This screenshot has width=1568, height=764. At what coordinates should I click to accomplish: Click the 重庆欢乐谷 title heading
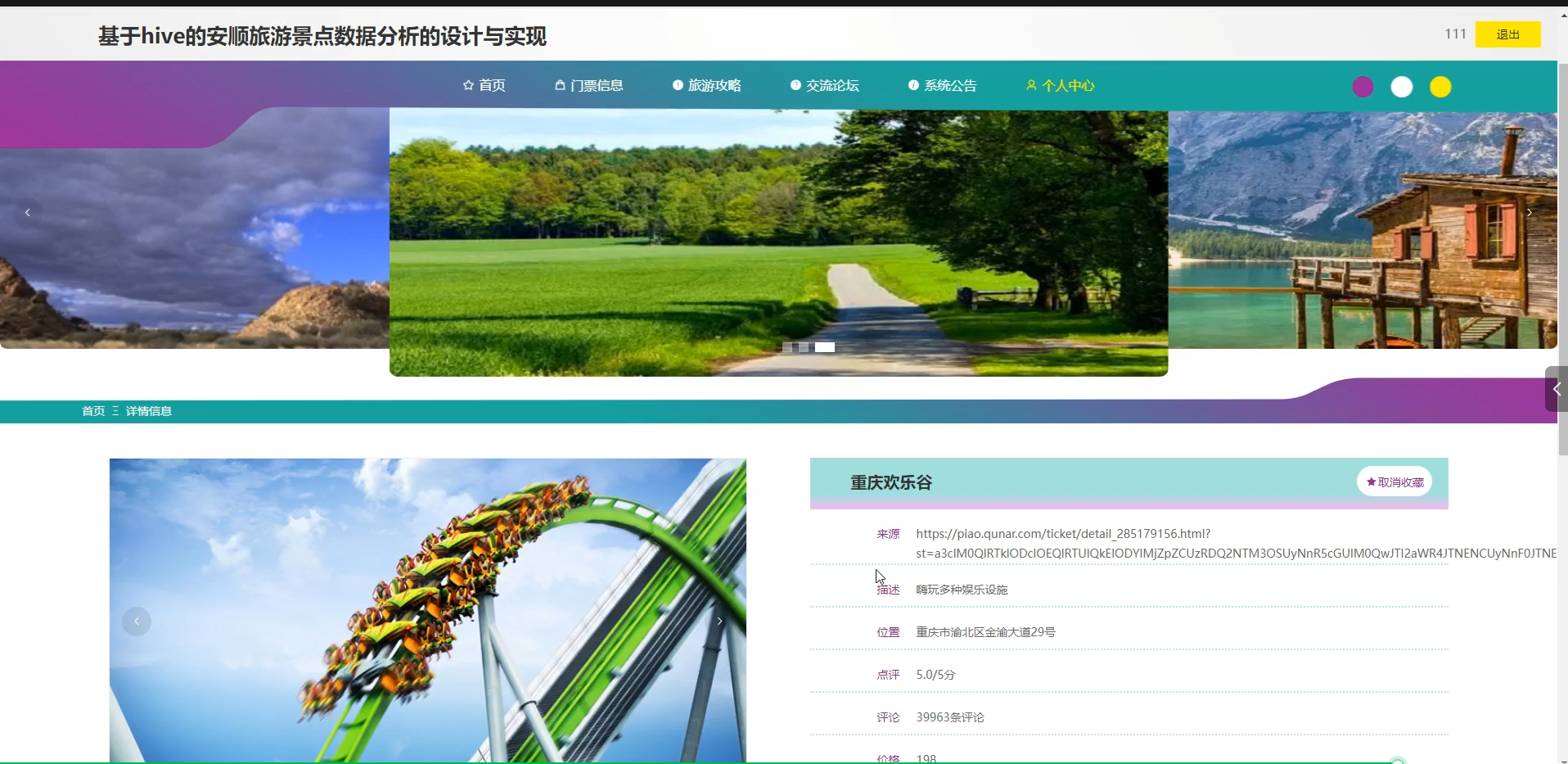[891, 482]
